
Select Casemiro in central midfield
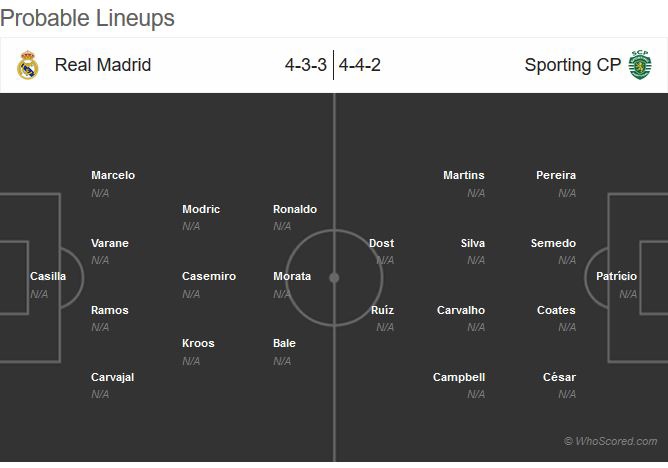point(209,276)
